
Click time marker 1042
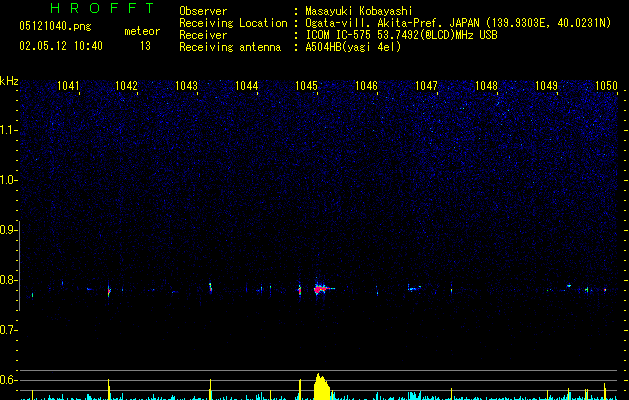coord(126,86)
